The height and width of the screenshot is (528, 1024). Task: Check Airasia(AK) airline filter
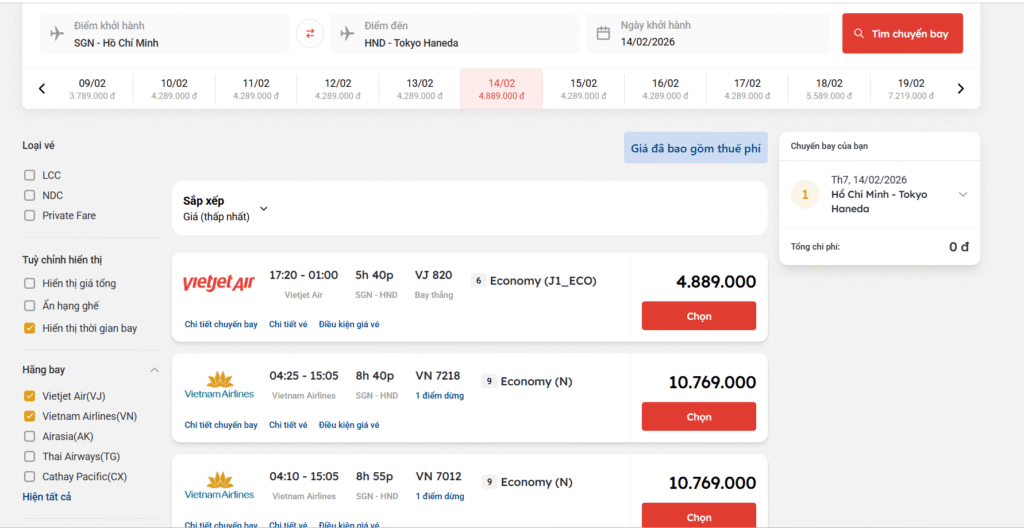[x=29, y=437]
